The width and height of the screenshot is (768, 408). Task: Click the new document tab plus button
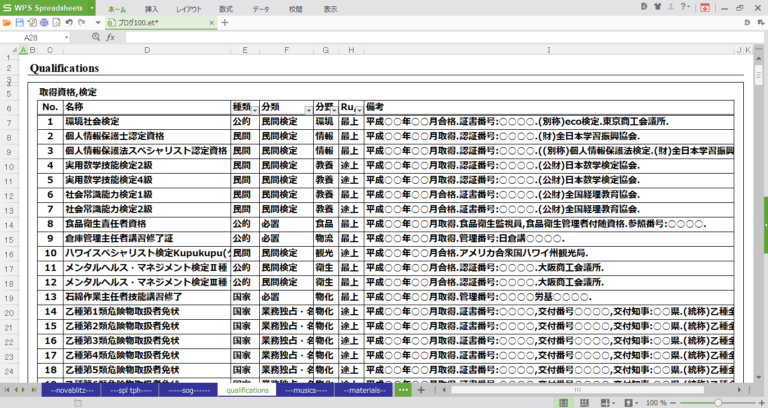(x=224, y=22)
